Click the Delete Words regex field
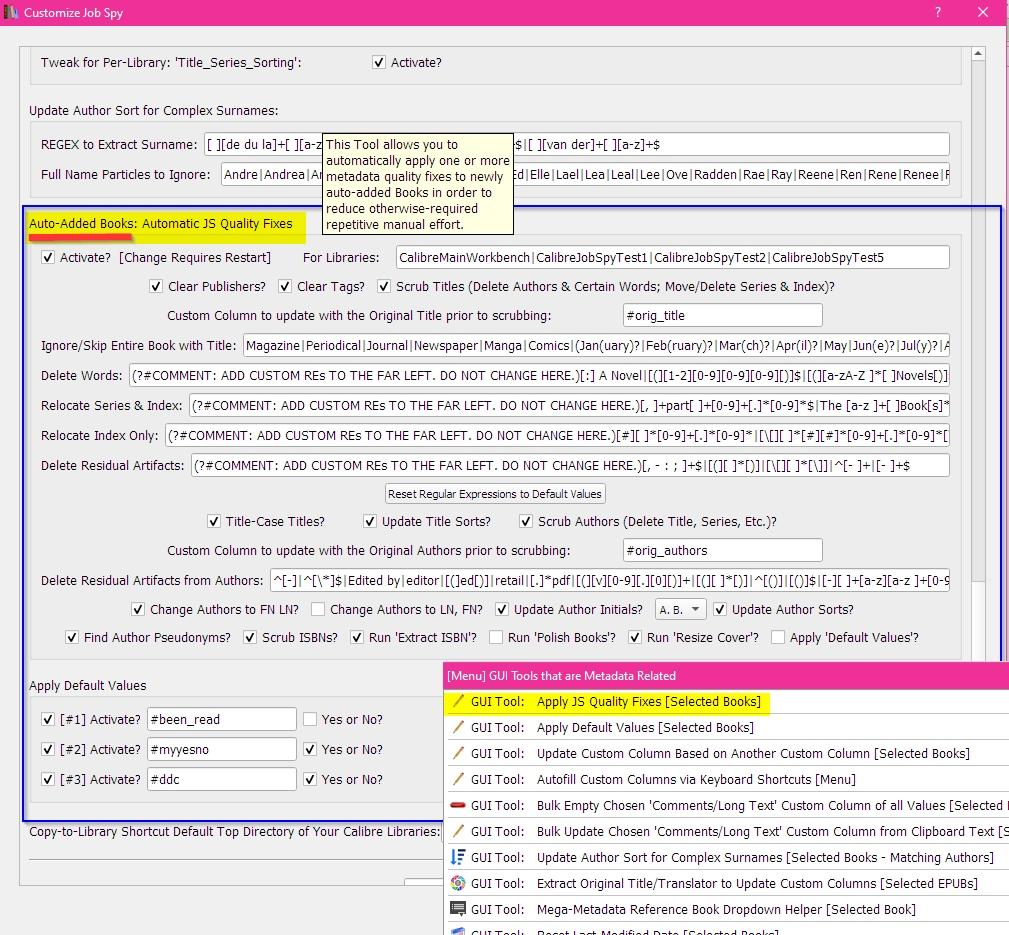Screen dimensions: 1009x935 click(539, 375)
